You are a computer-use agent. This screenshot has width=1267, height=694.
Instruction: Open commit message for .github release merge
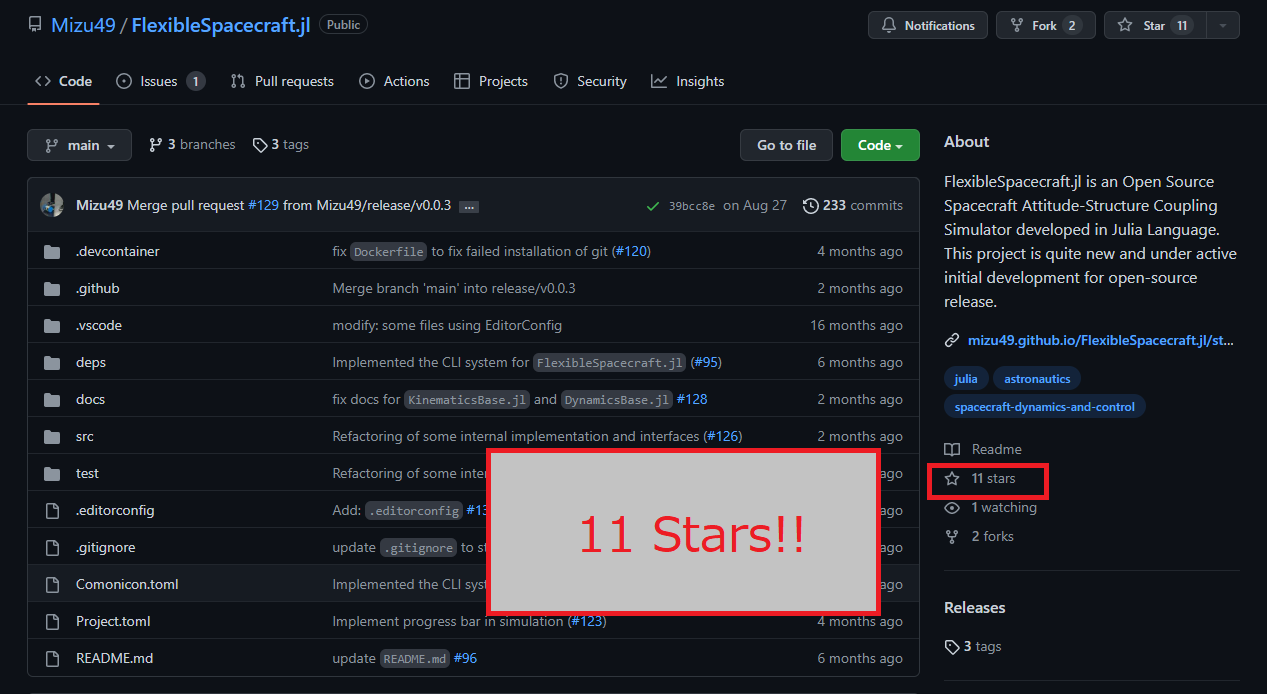point(454,288)
